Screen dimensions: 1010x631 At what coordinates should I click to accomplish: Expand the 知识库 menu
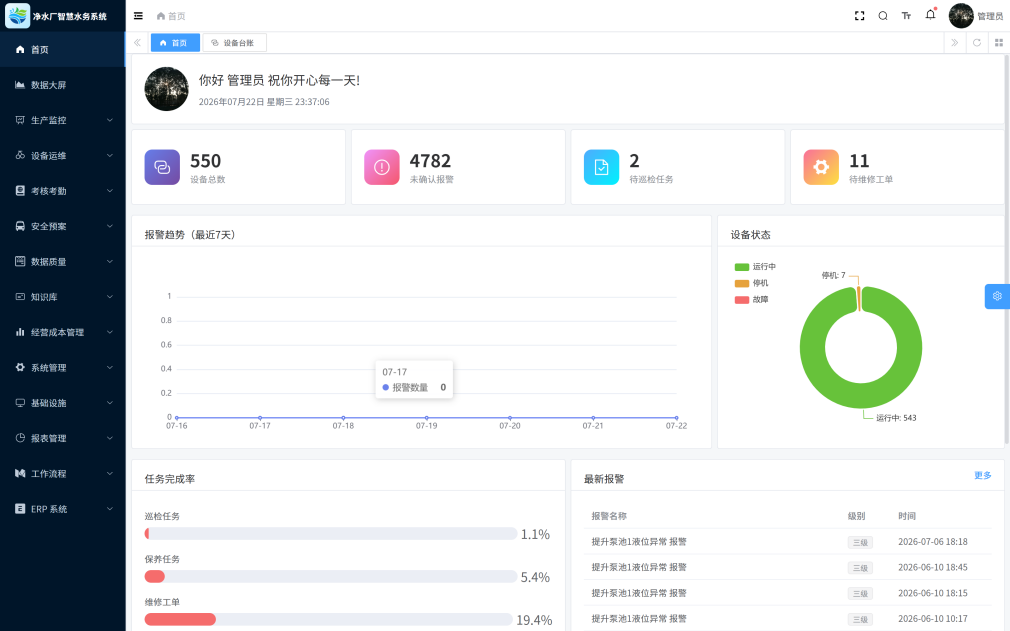coord(62,297)
